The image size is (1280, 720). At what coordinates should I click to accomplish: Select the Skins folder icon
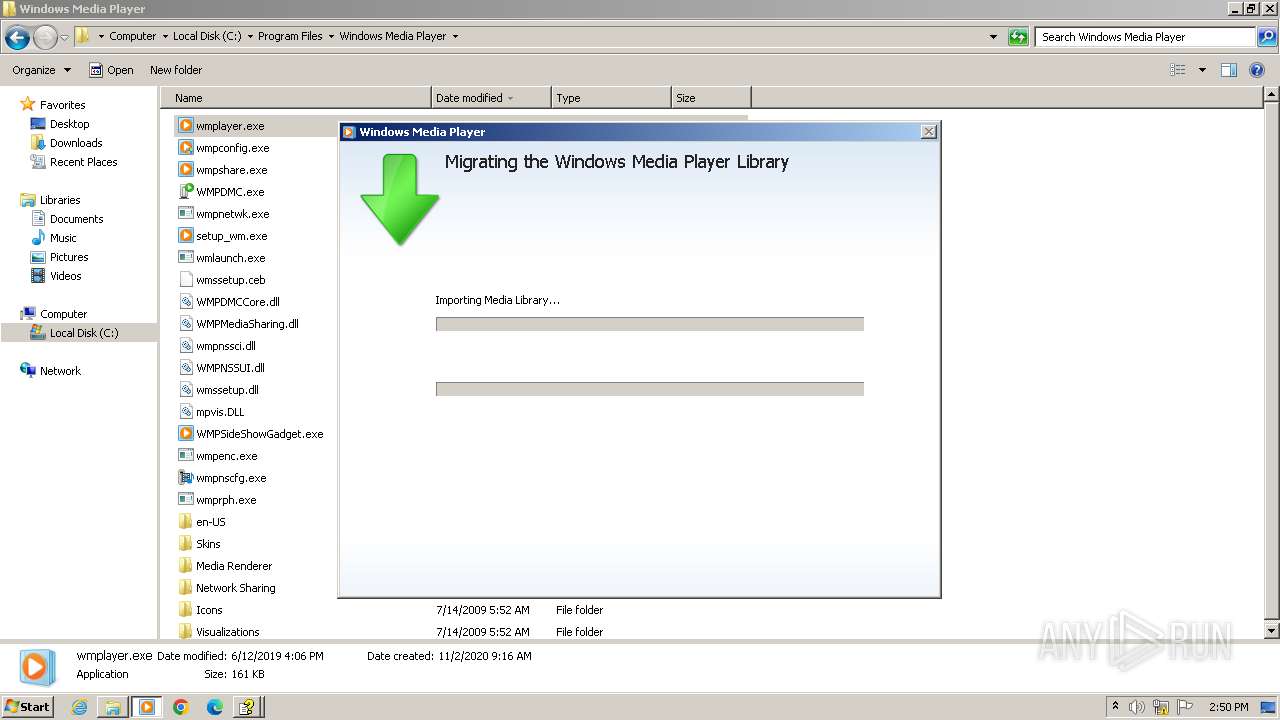(186, 544)
